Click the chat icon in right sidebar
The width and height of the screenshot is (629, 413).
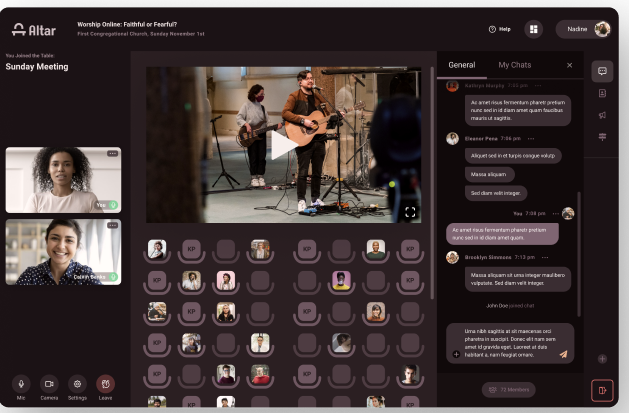tap(602, 71)
